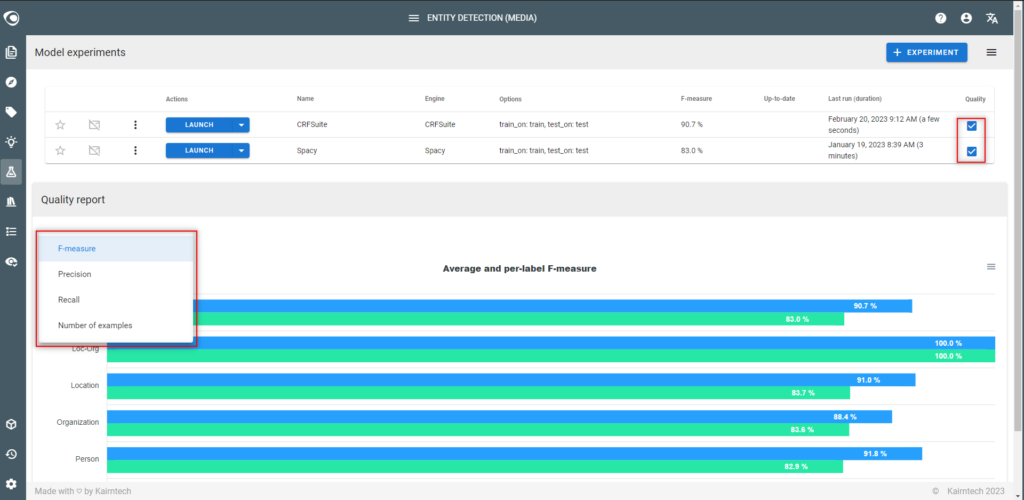Click the CRFSuite name cell

pyautogui.click(x=312, y=125)
